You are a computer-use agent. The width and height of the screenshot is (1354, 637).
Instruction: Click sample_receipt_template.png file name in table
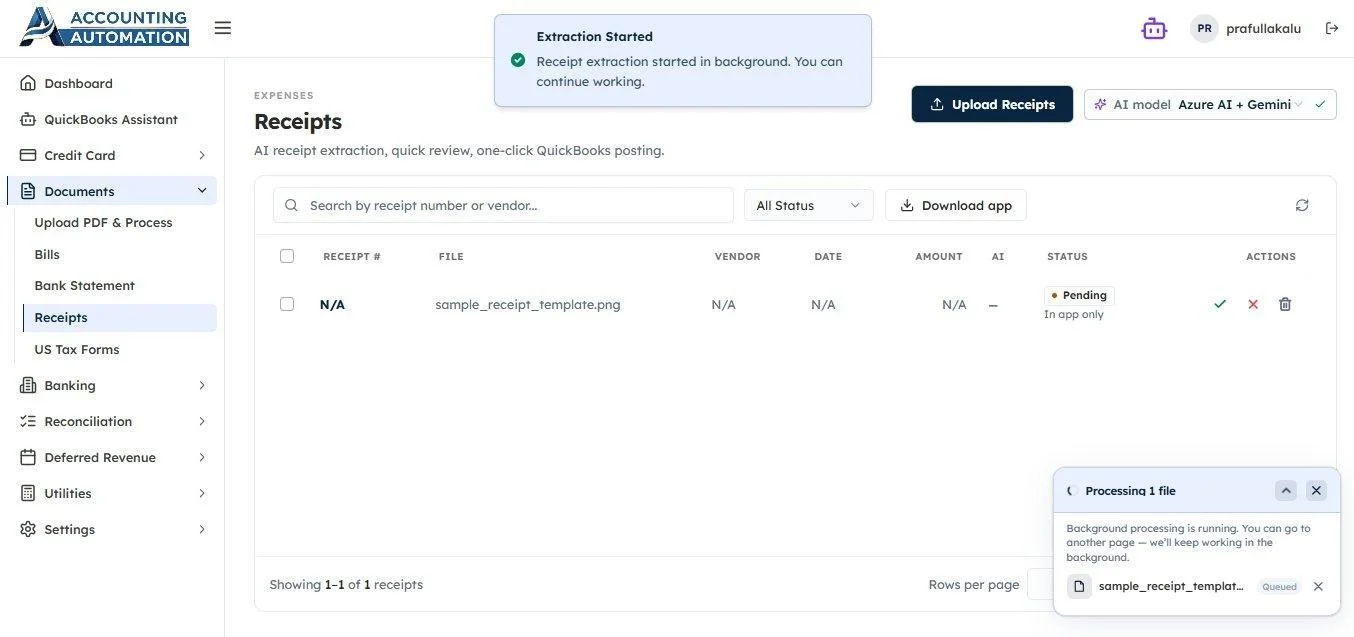tap(528, 304)
